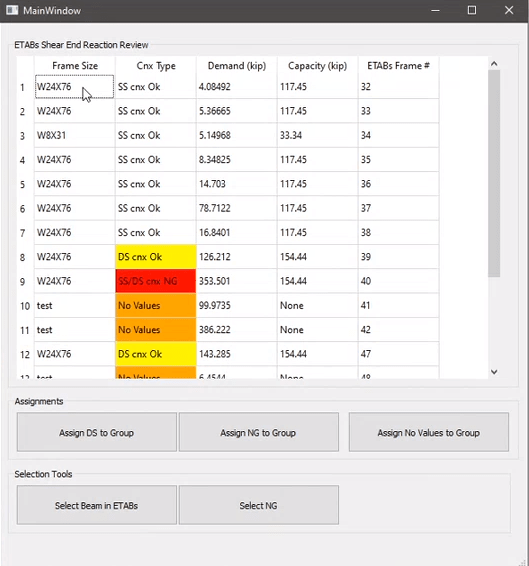Image resolution: width=529 pixels, height=566 pixels.
Task: Select the demand value 4.08492
Action: coord(237,87)
